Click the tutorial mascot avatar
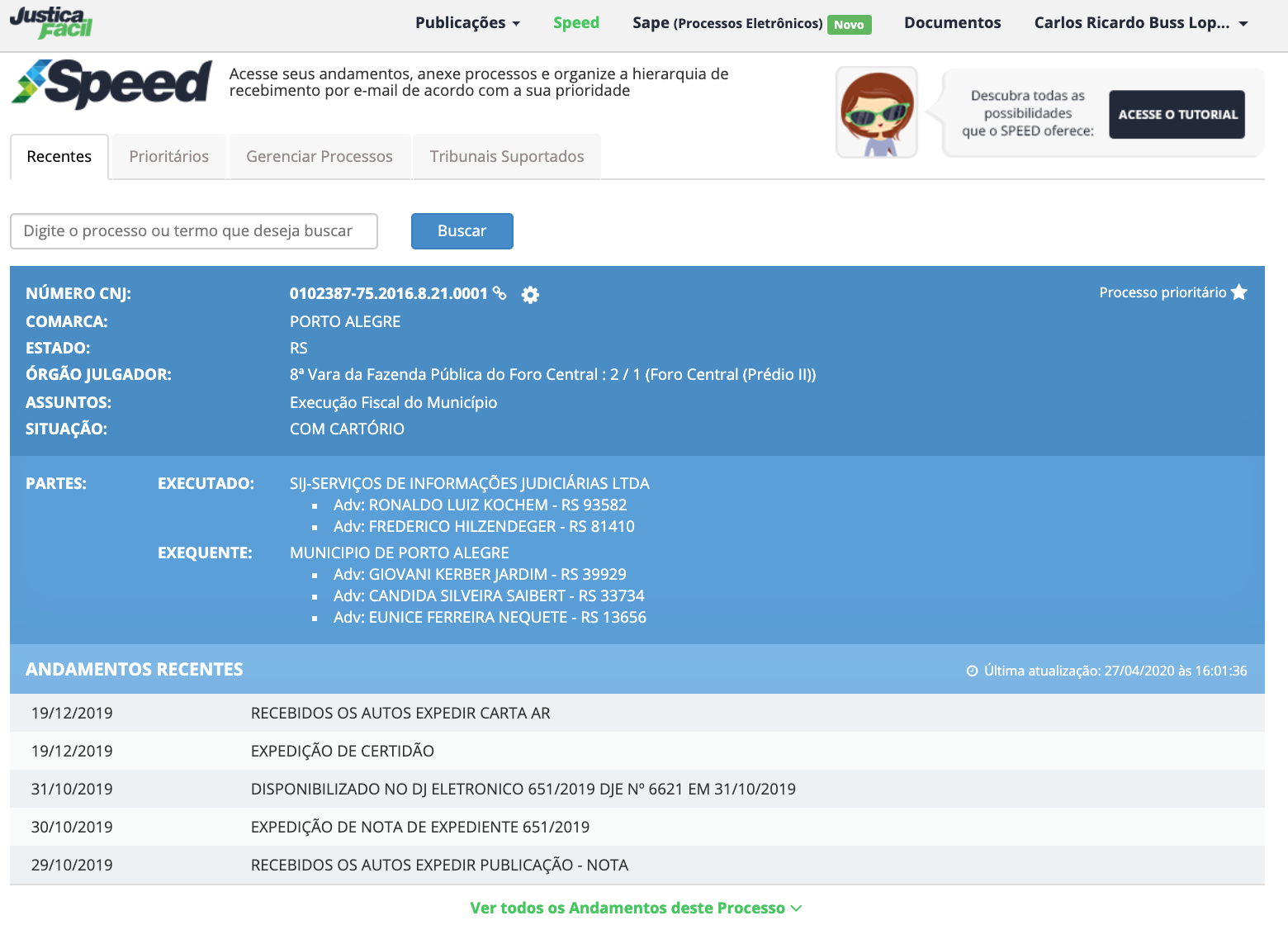Image resolution: width=1288 pixels, height=925 pixels. (x=877, y=112)
